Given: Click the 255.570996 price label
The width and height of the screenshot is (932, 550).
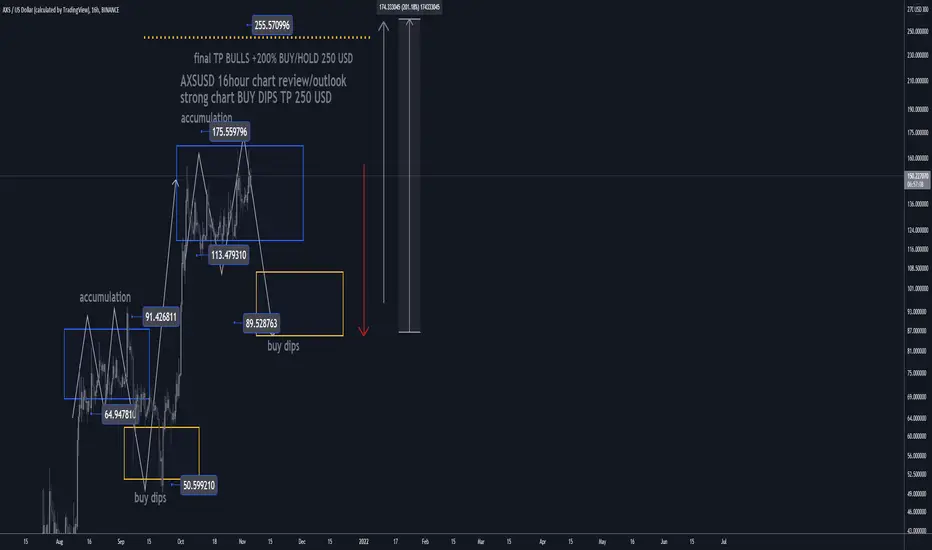Looking at the screenshot, I should tap(272, 25).
